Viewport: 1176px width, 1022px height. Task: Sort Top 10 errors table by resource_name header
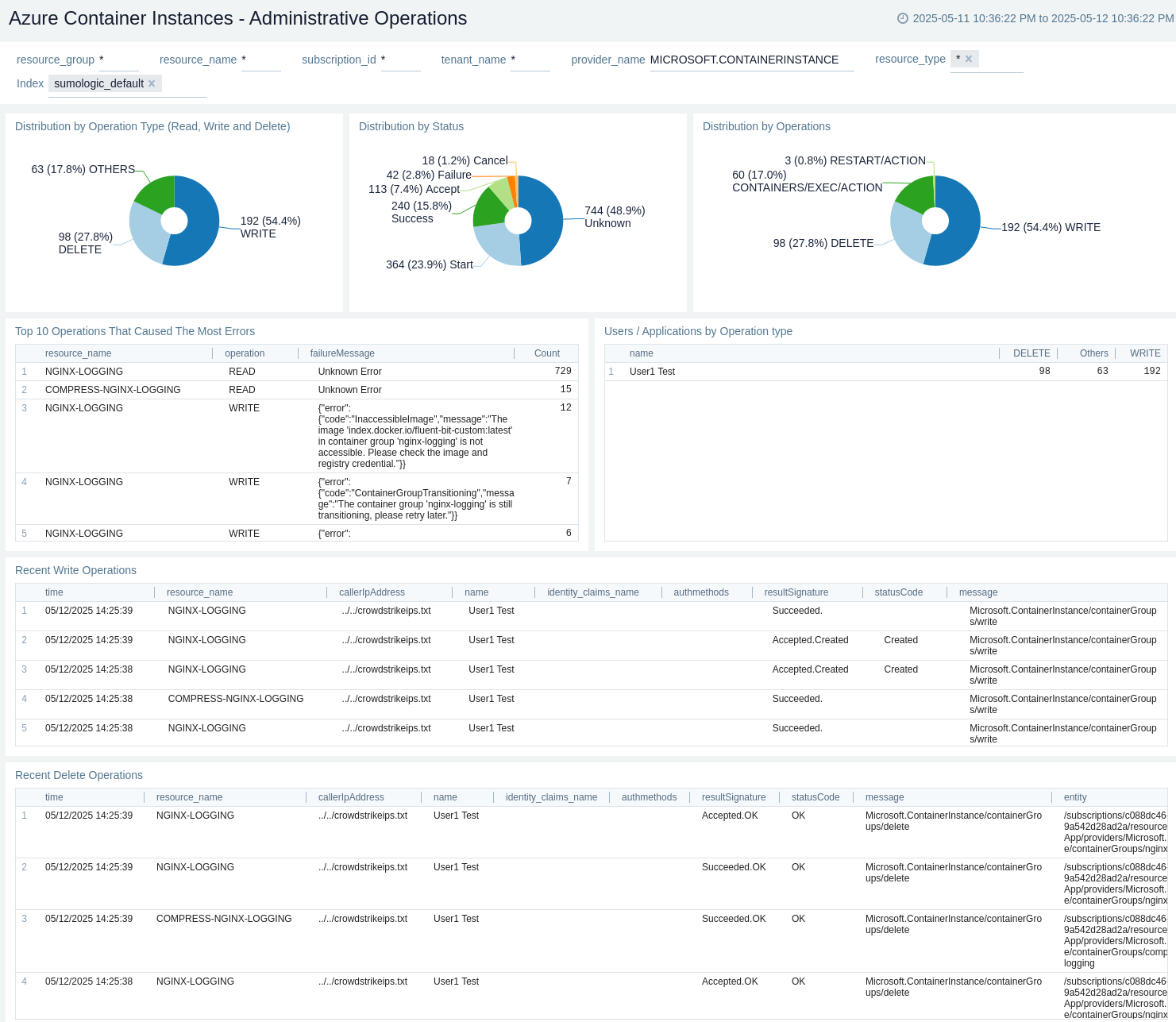tap(78, 353)
